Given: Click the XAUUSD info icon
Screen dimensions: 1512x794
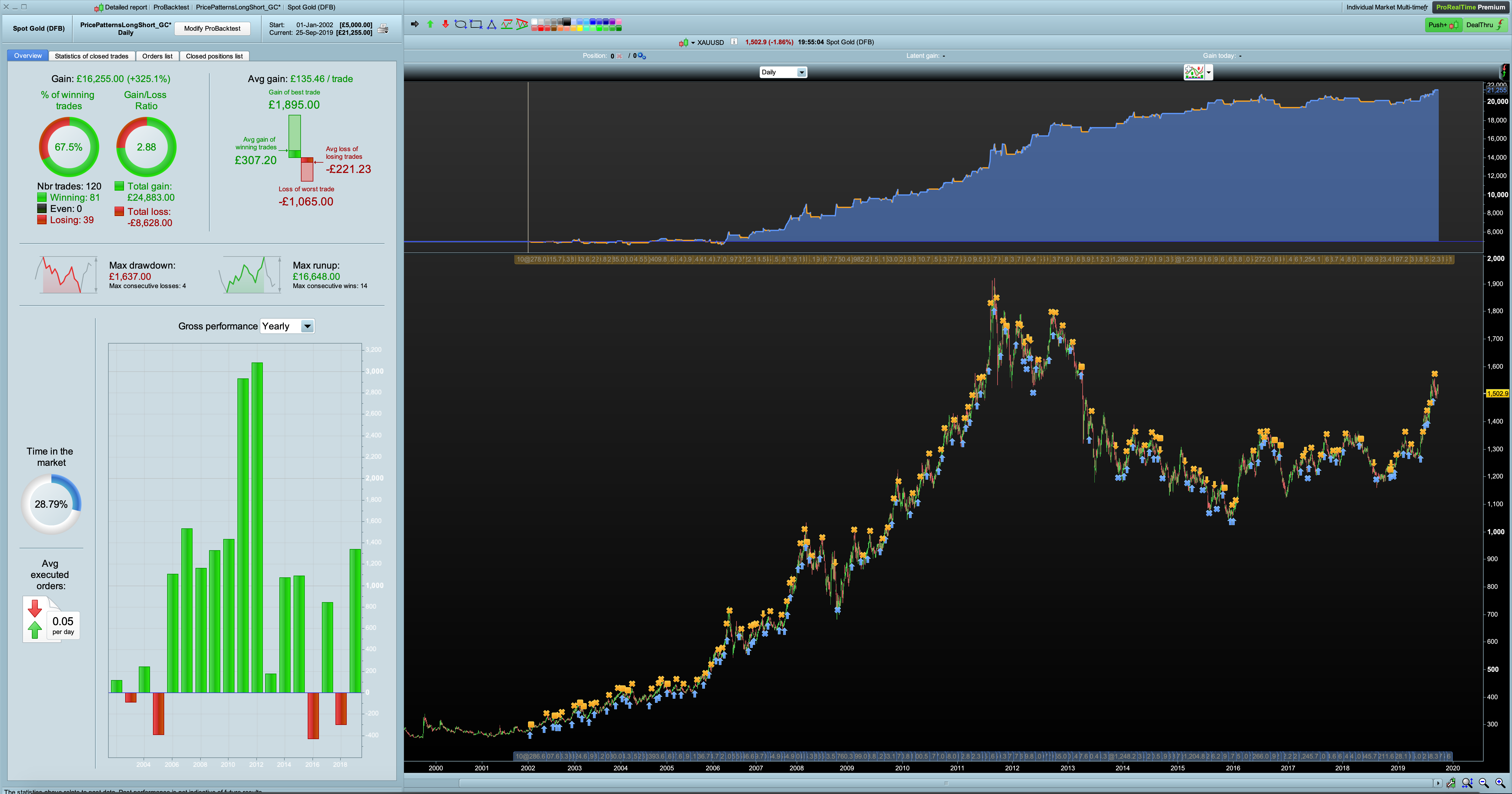Looking at the screenshot, I should pos(734,42).
